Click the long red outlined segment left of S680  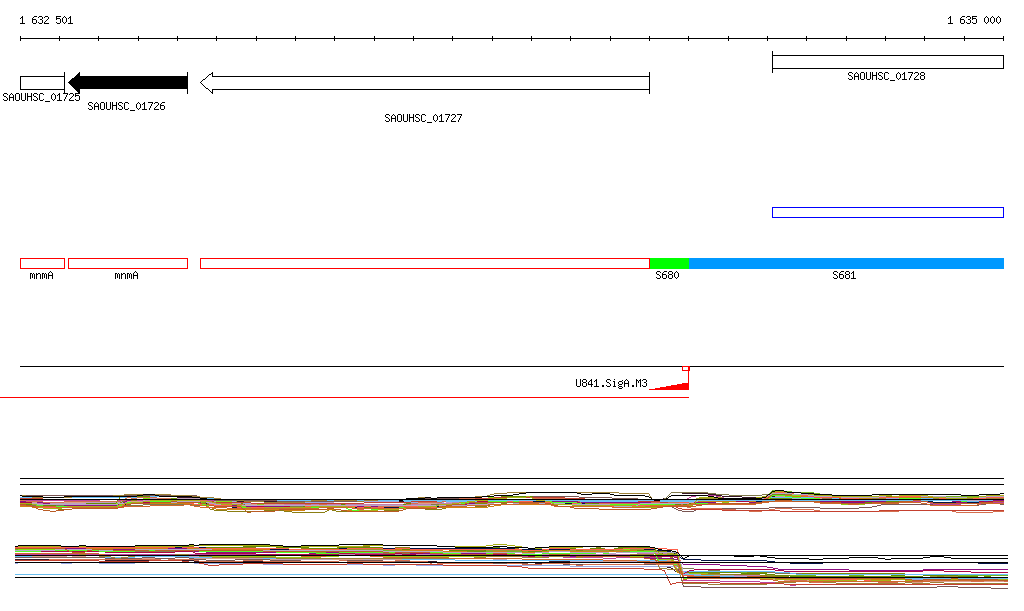425,263
